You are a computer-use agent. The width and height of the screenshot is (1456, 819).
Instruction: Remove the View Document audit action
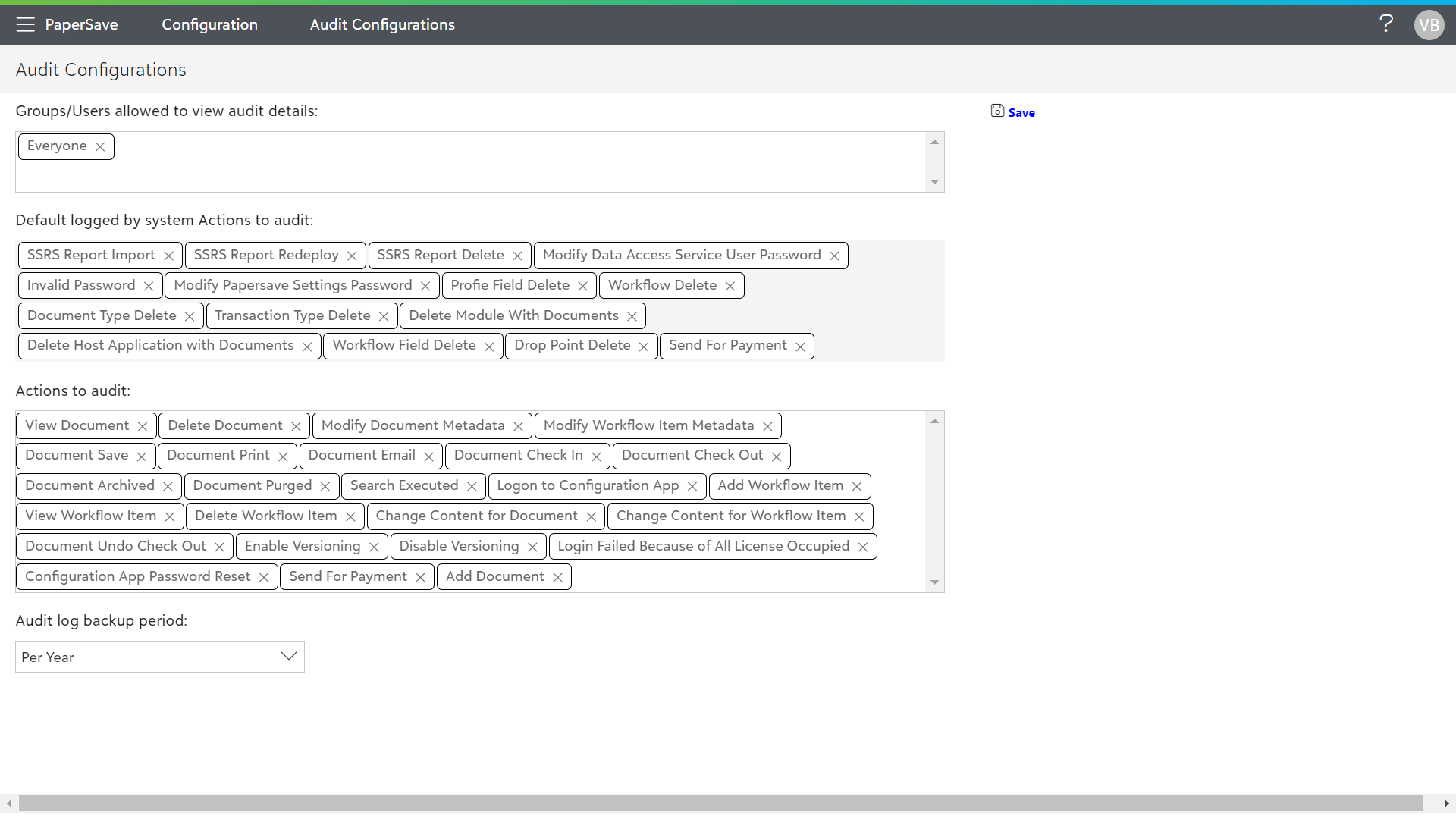click(x=143, y=426)
